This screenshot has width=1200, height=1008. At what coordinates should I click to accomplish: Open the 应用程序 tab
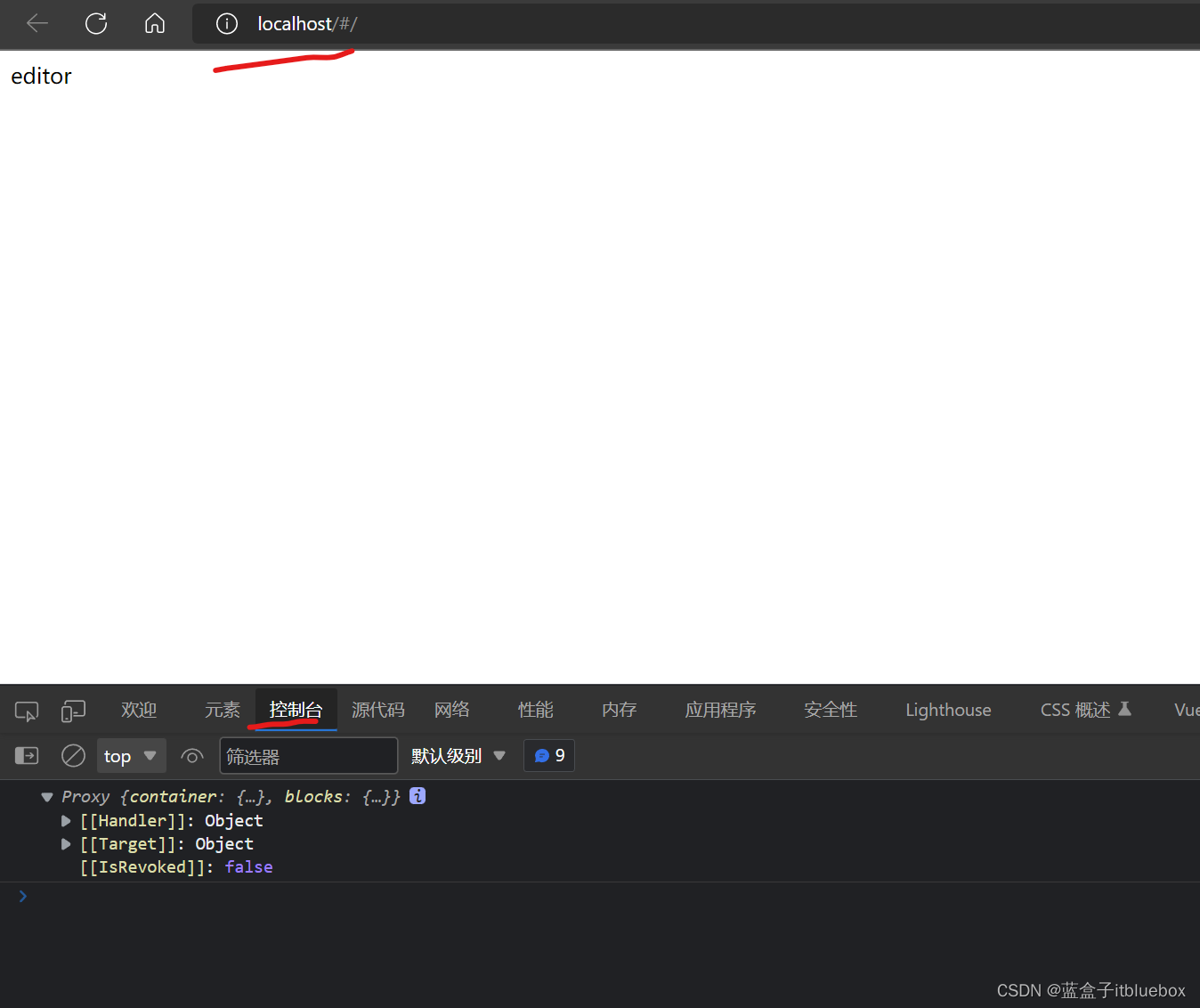coord(721,710)
